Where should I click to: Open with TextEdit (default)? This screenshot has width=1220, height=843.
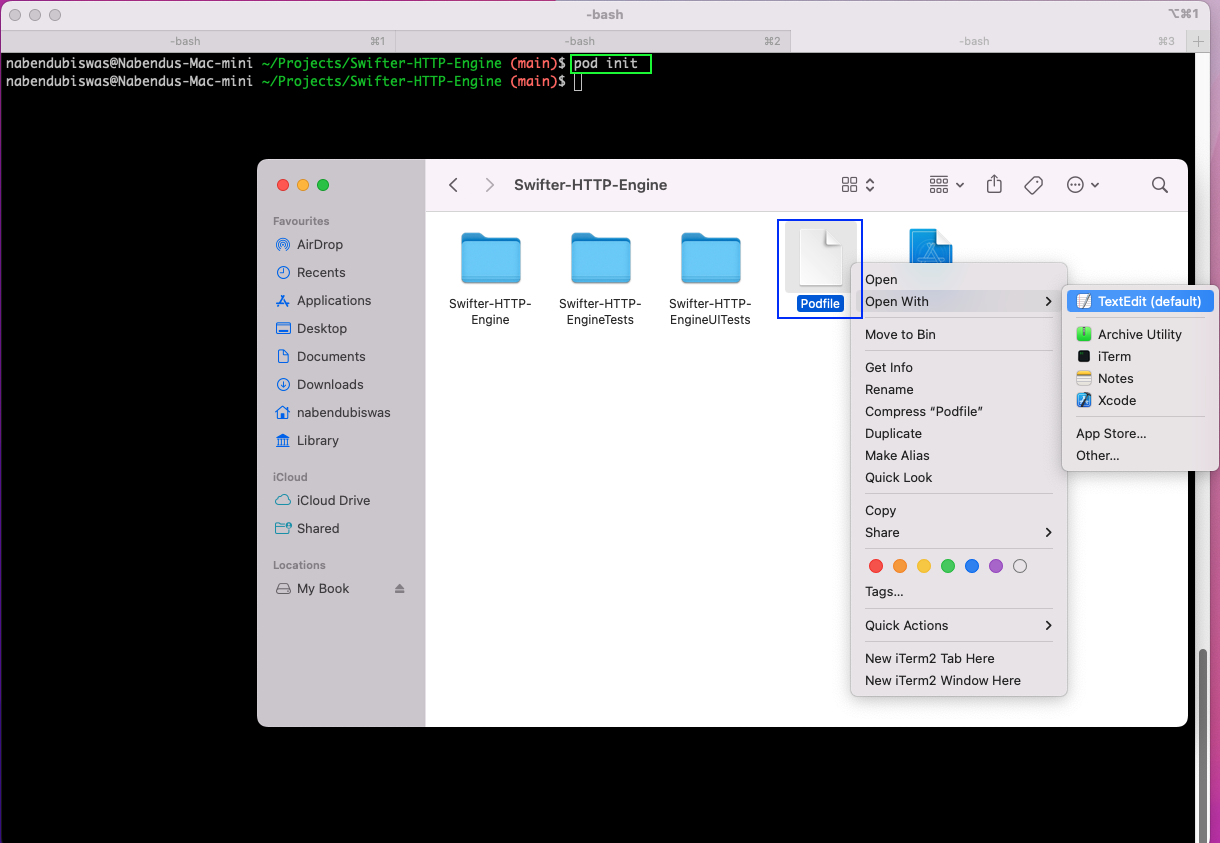tap(1140, 301)
